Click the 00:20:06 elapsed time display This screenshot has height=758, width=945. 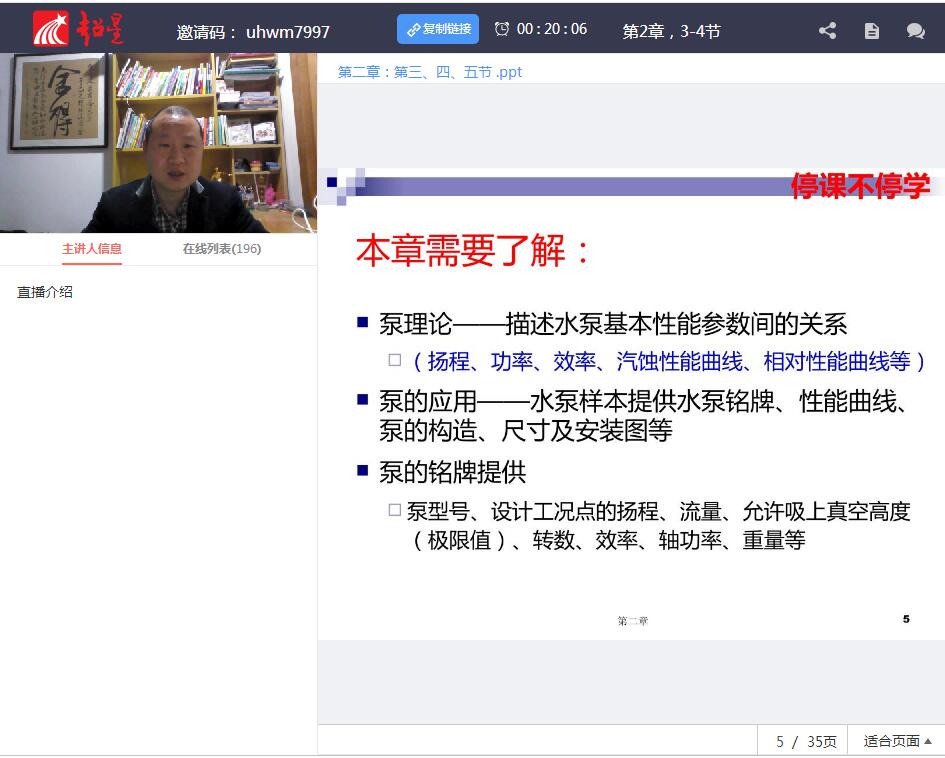(552, 29)
